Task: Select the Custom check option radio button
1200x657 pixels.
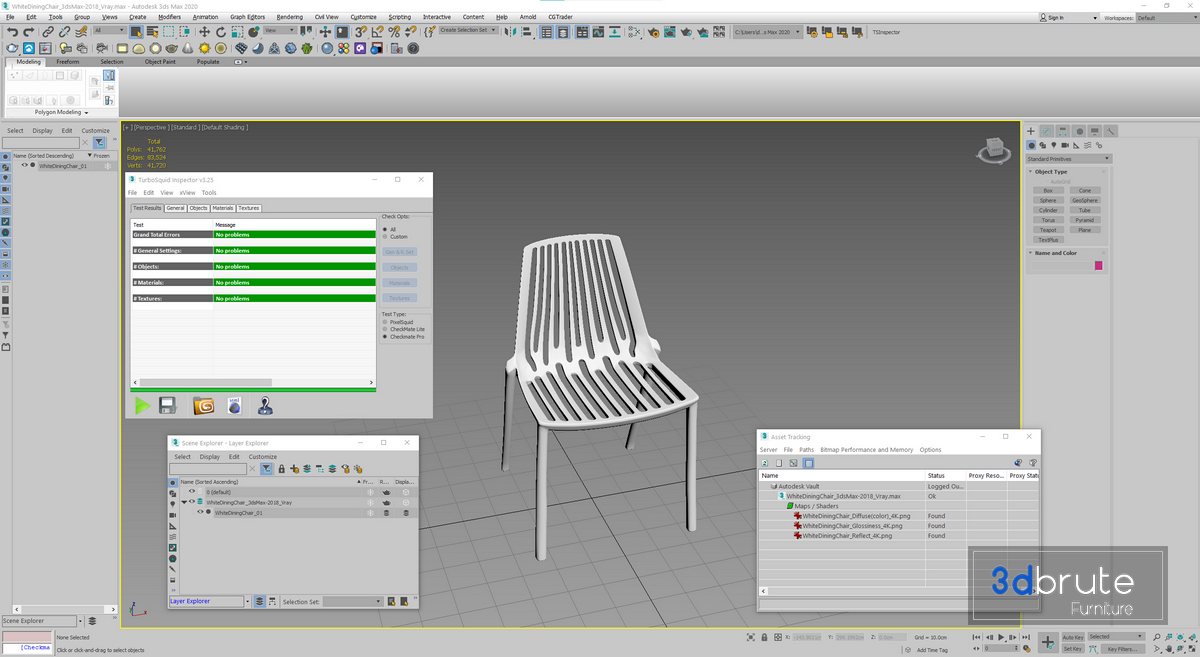Action: click(385, 237)
